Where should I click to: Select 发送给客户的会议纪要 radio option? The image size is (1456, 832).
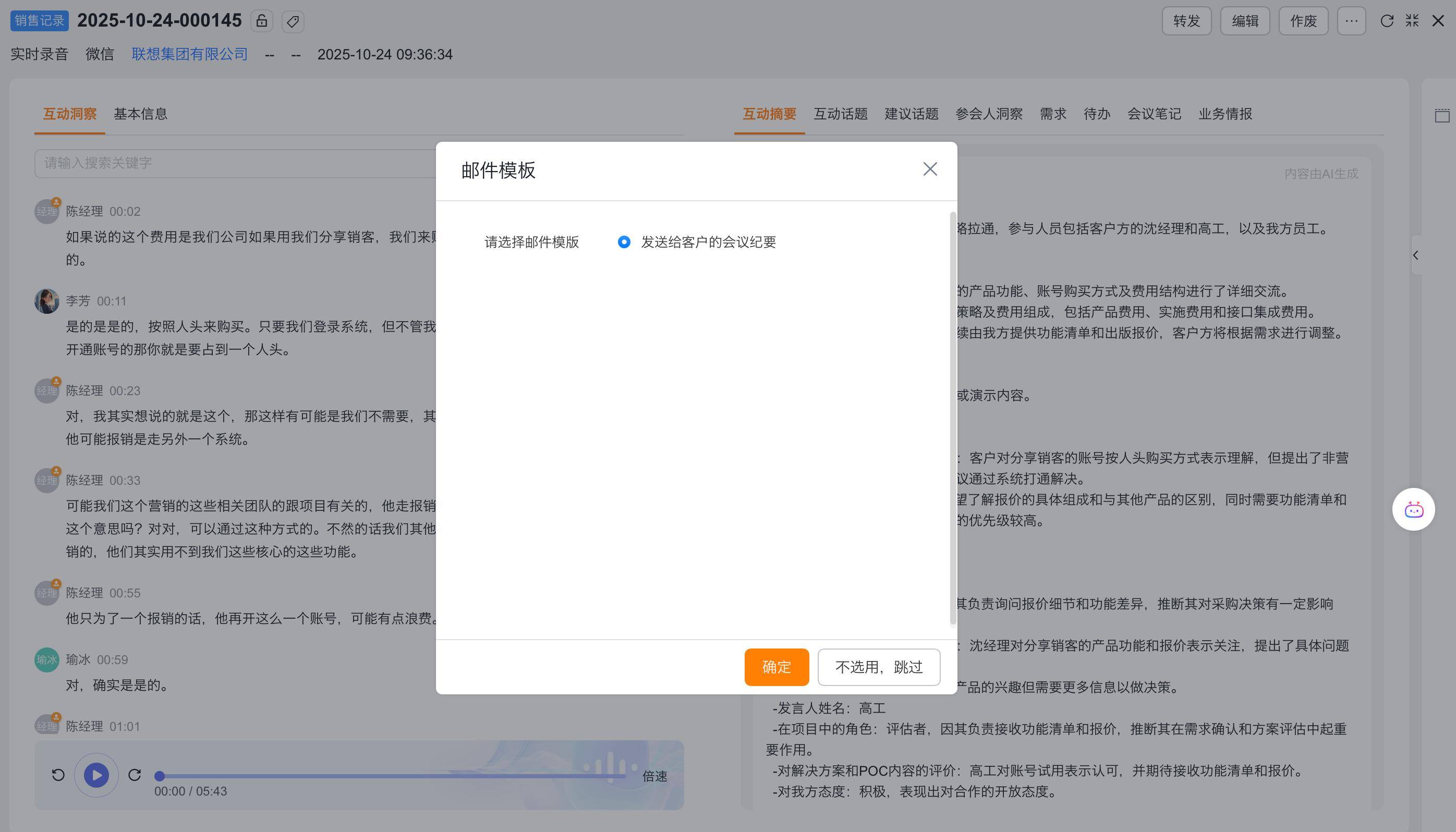[624, 242]
